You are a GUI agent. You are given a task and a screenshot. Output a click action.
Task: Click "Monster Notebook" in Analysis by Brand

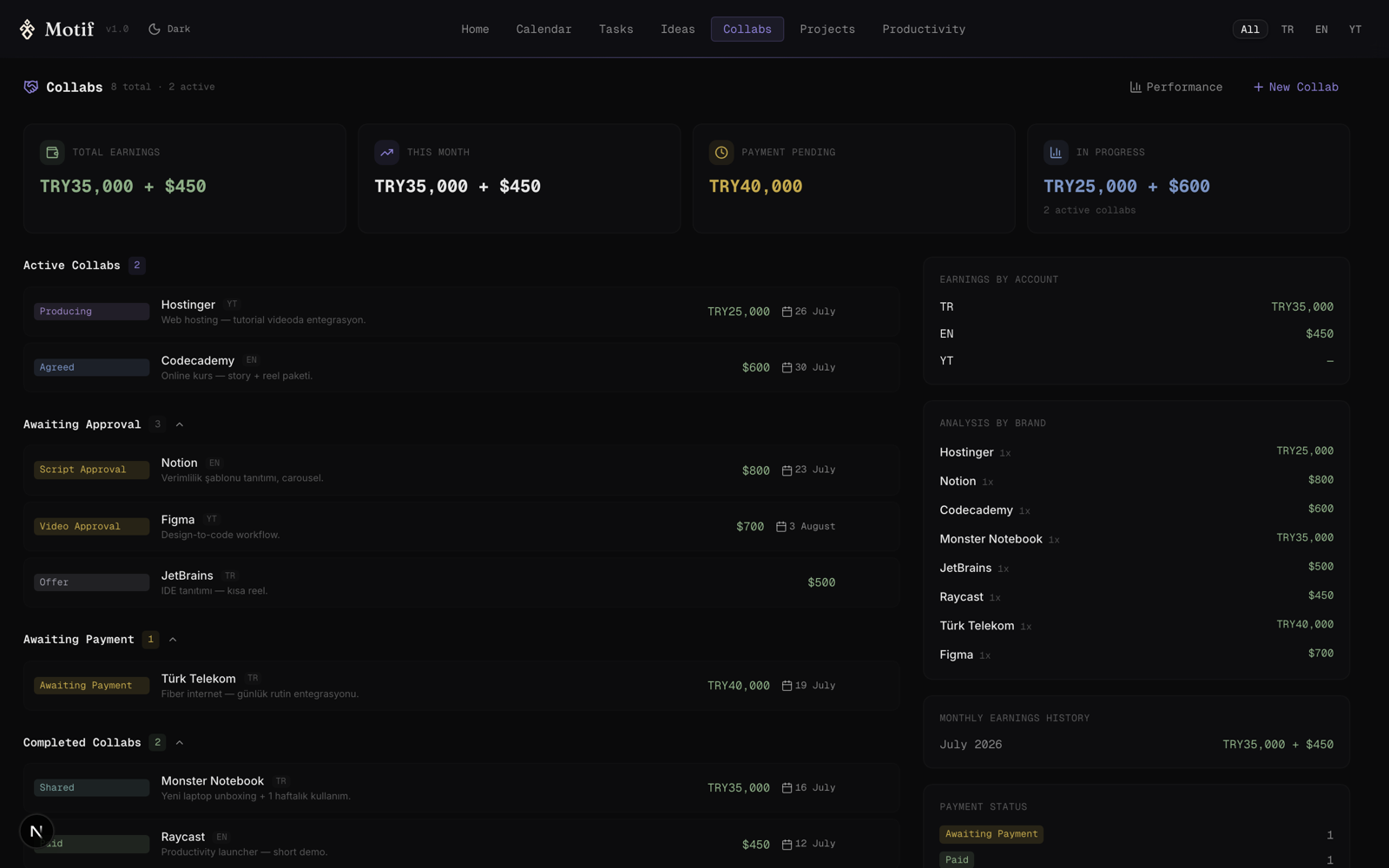(x=991, y=539)
